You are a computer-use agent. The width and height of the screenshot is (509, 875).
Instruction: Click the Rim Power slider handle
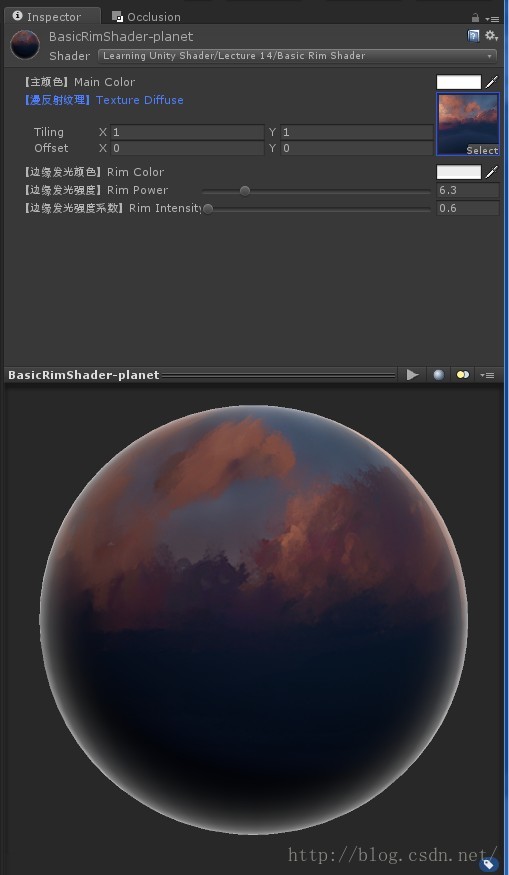point(245,191)
